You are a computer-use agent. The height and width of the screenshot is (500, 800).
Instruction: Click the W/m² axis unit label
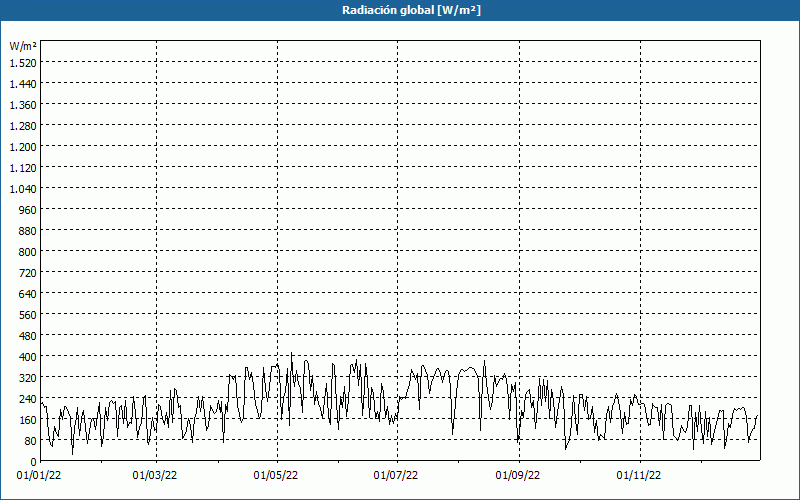[x=23, y=46]
